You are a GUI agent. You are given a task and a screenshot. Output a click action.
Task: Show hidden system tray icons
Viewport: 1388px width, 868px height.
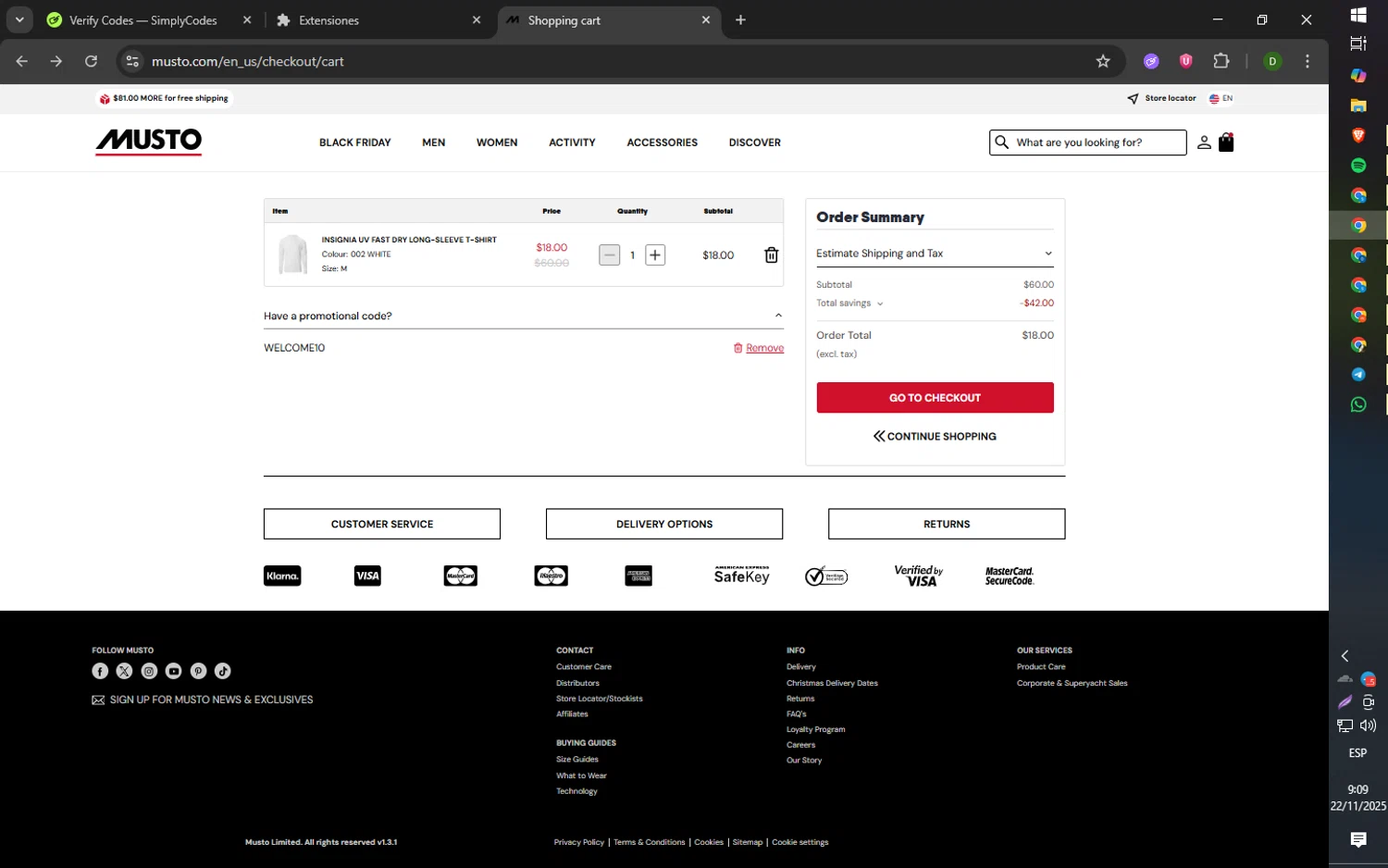point(1345,656)
